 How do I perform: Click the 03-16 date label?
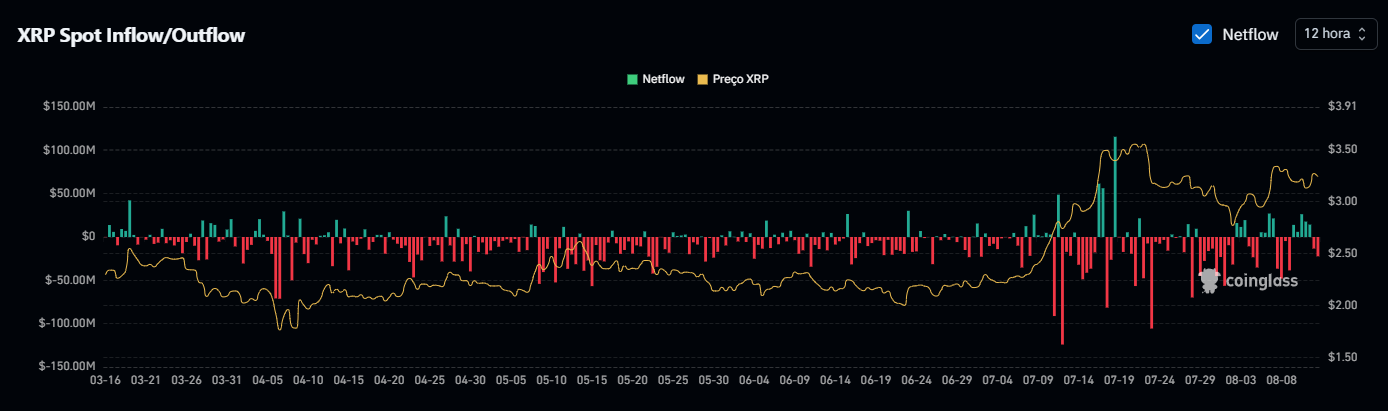(105, 380)
